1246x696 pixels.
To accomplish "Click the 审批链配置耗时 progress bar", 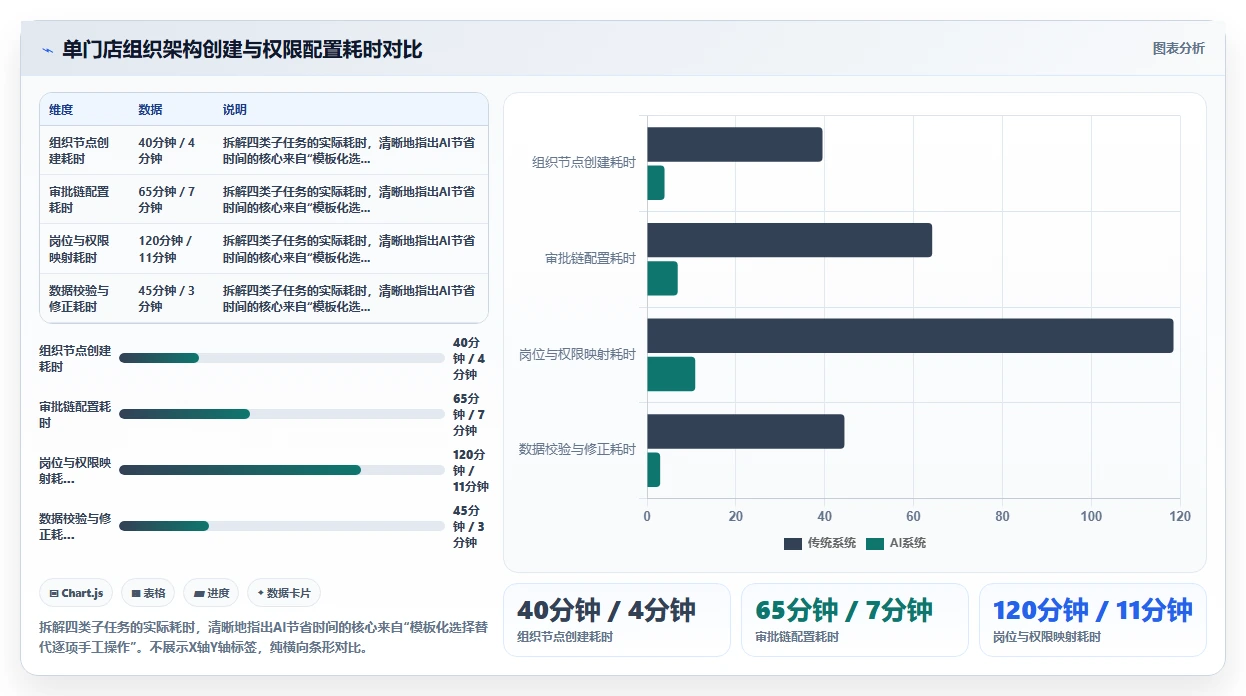I will (x=282, y=414).
